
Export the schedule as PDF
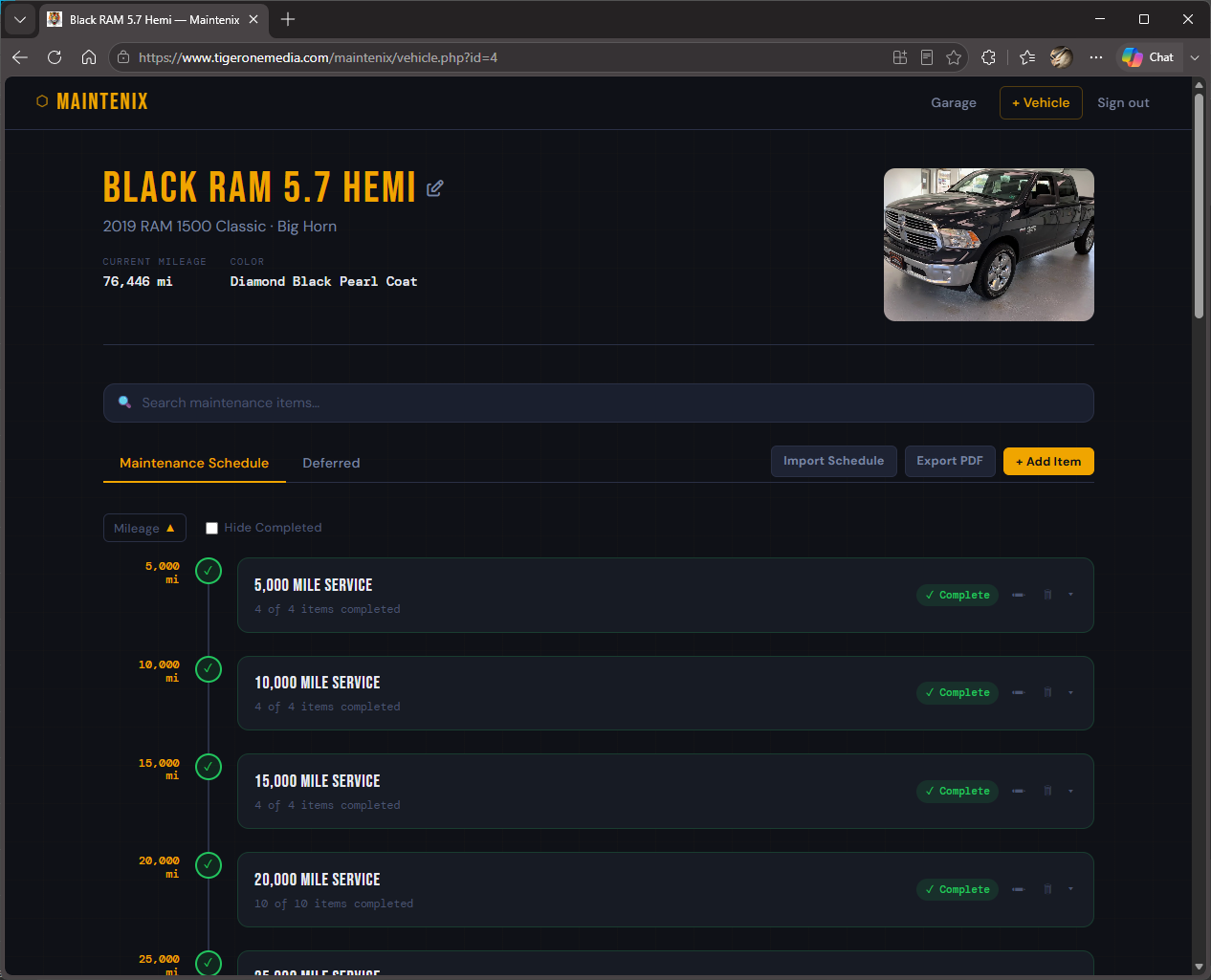[950, 461]
